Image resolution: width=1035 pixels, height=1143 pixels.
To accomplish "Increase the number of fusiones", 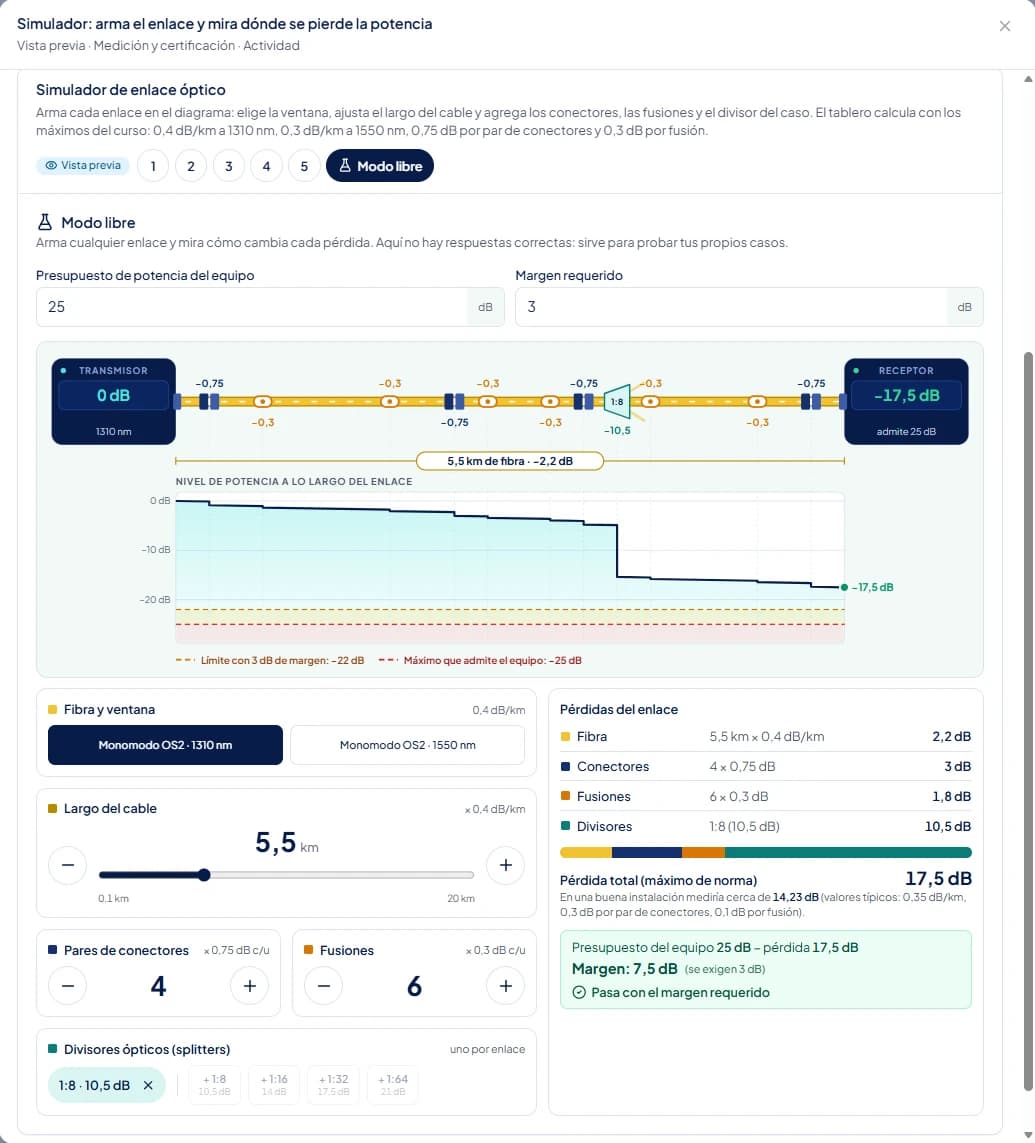I will coord(506,986).
